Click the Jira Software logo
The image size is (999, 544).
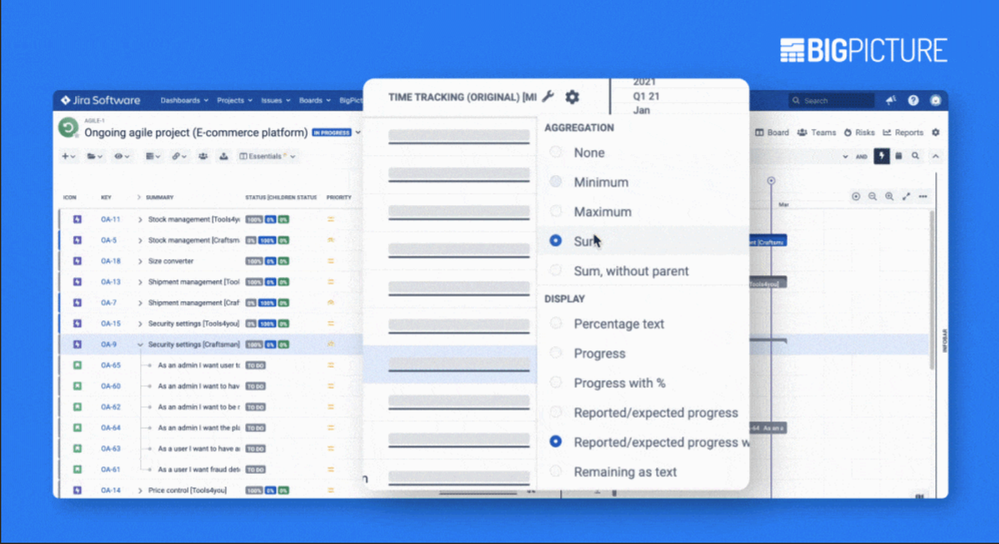(100, 100)
